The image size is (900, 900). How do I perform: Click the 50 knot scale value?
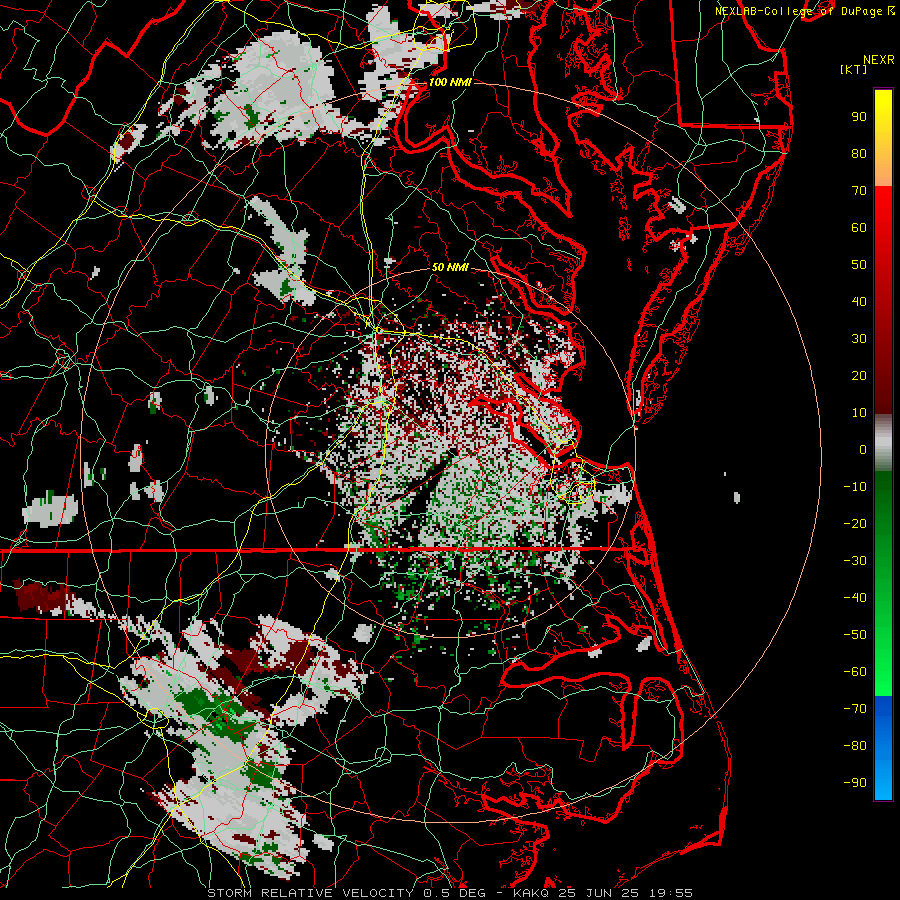point(859,265)
